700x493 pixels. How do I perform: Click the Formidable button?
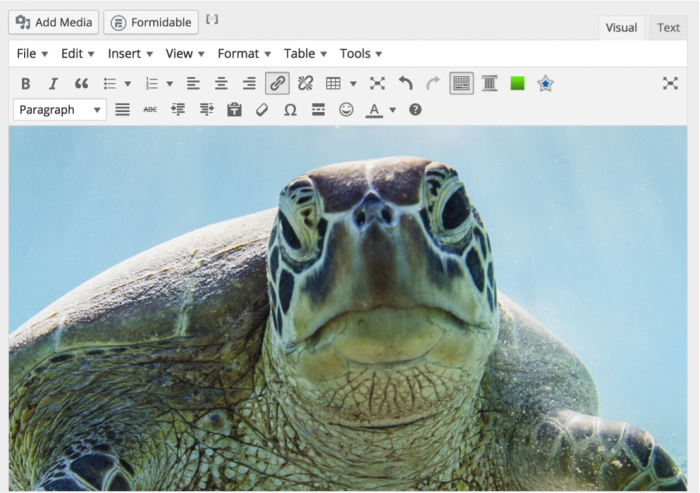151,22
